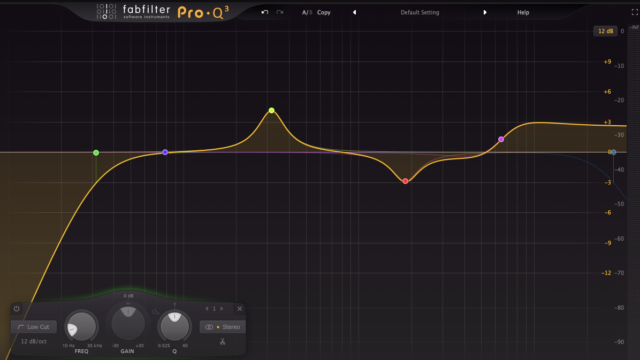
Task: Open the Default Setting preset menu
Action: [420, 12]
